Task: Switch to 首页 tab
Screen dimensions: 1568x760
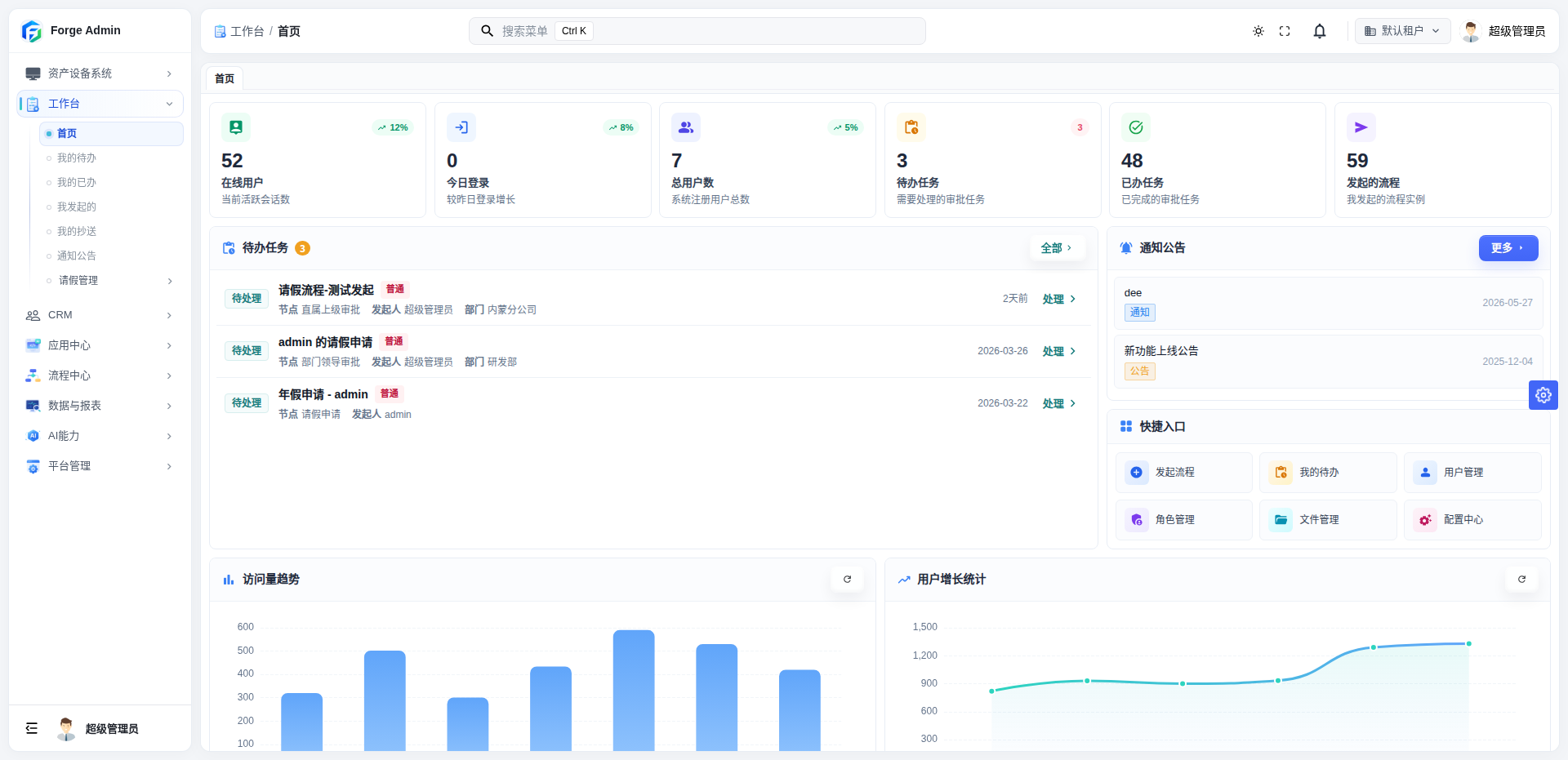Action: point(225,78)
